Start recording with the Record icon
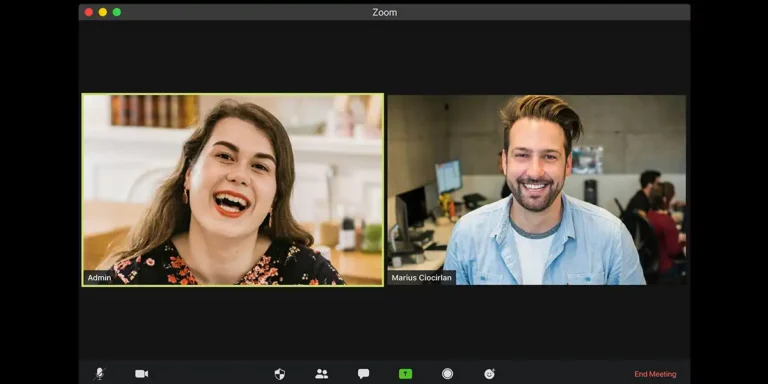768x384 pixels. (x=447, y=374)
